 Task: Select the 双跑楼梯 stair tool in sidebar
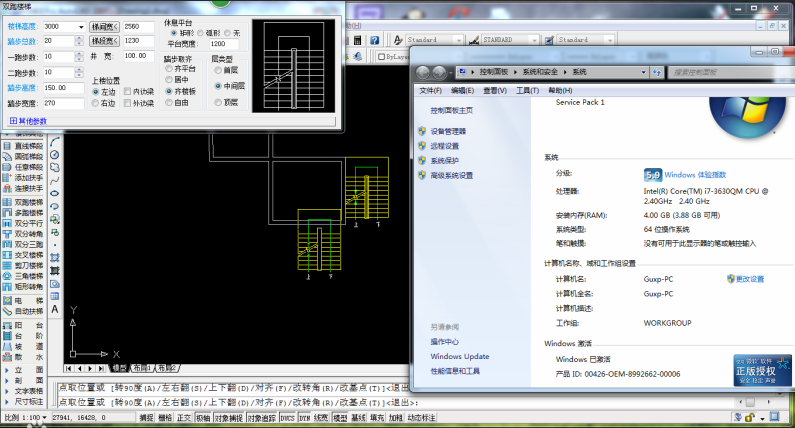click(x=23, y=202)
